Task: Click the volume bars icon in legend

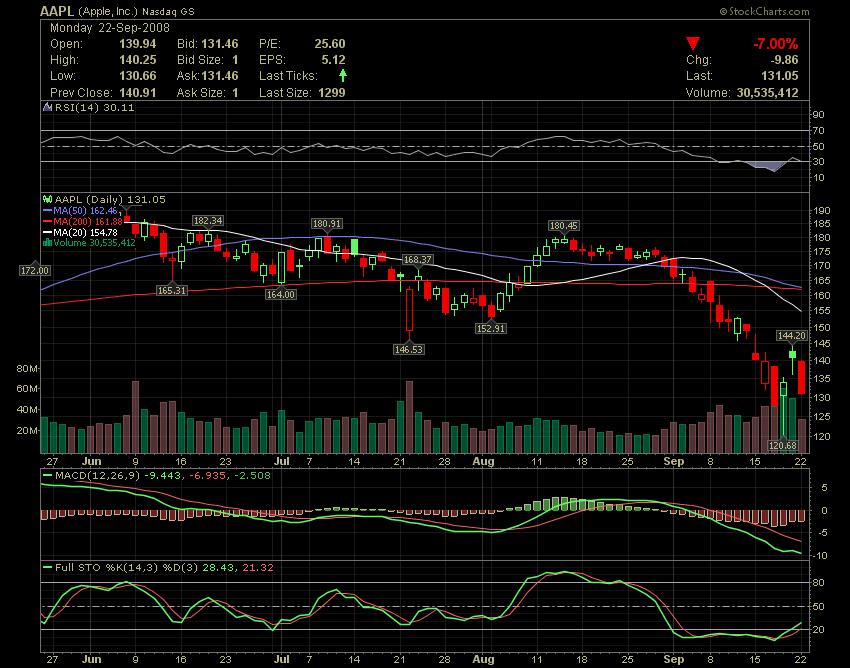Action: click(48, 243)
